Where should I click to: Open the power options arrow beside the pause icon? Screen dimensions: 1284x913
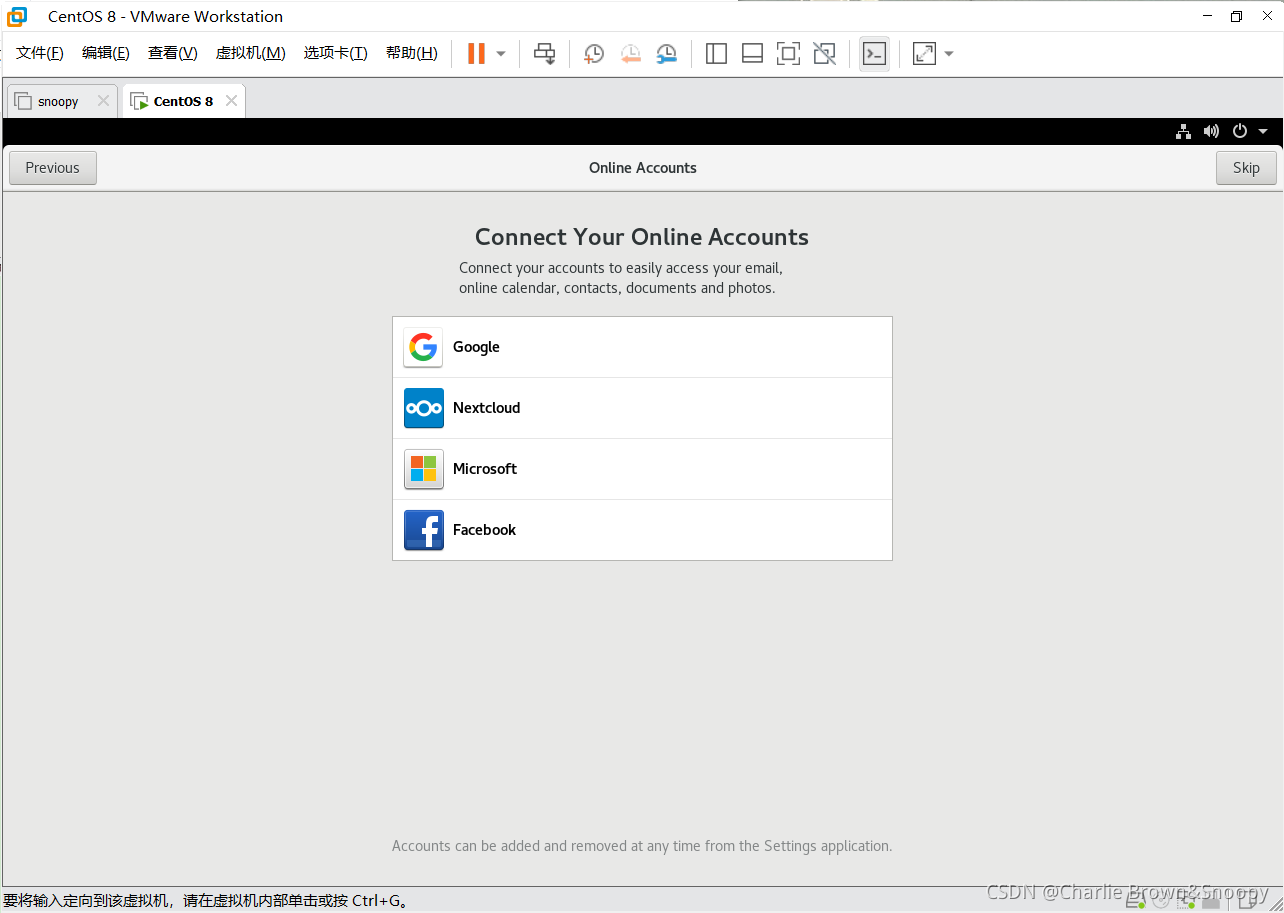coord(501,54)
